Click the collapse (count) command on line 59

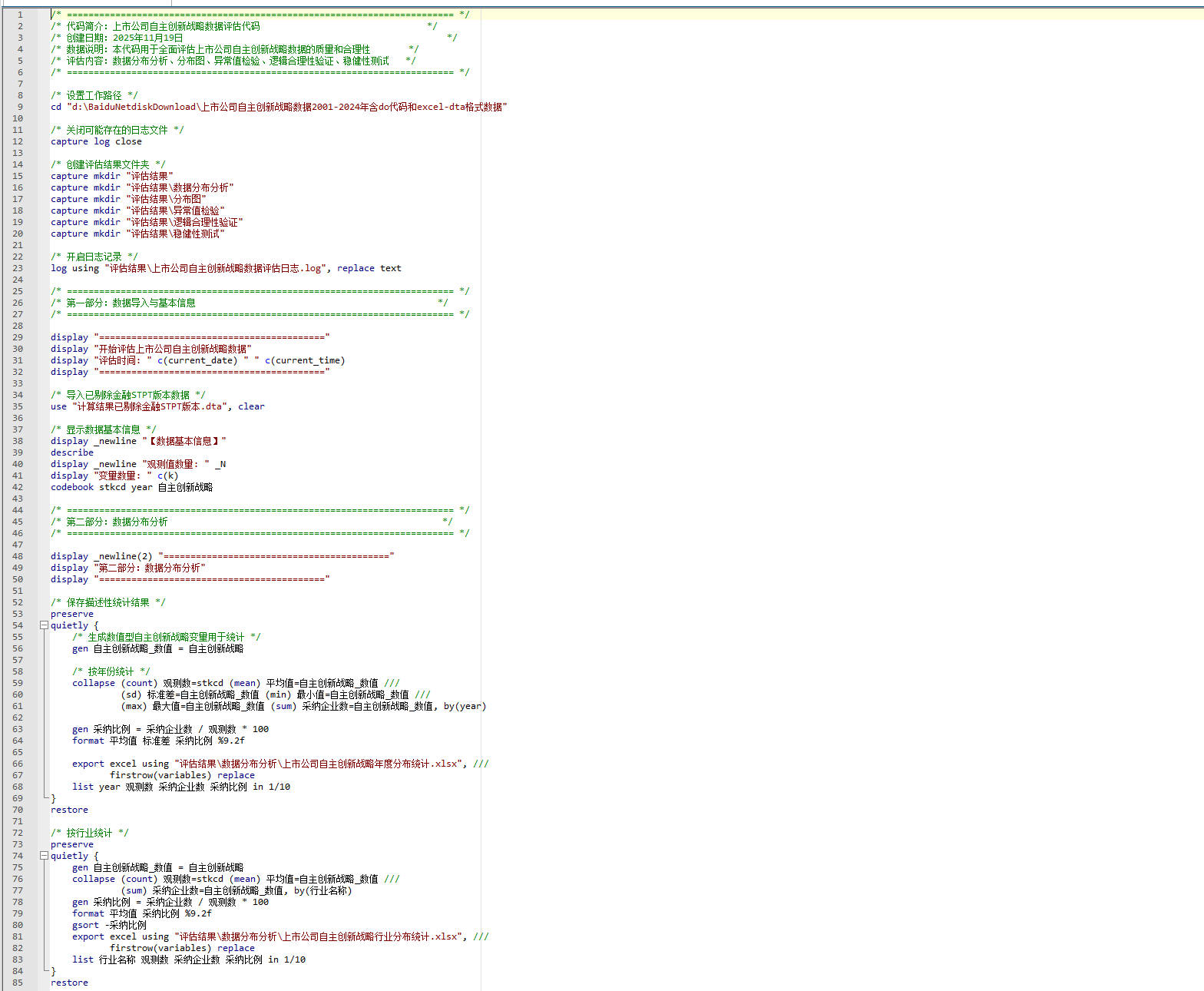pos(237,683)
